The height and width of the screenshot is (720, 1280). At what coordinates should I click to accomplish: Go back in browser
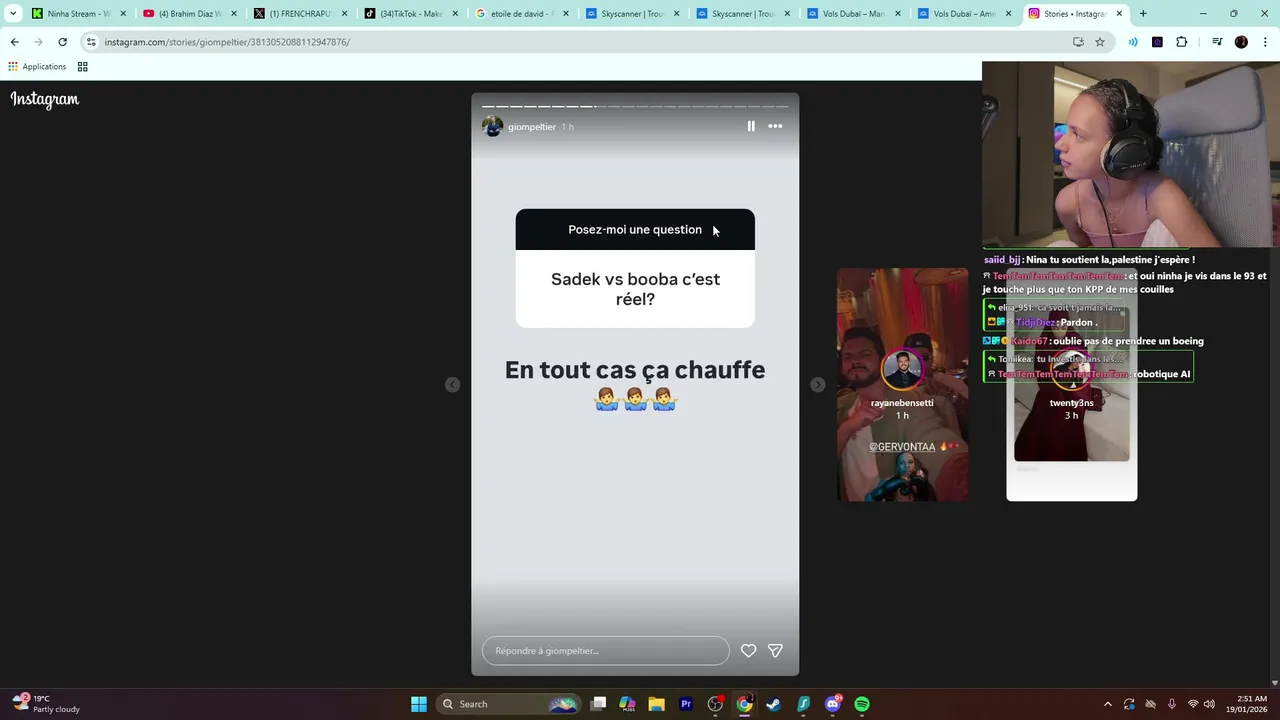point(14,42)
